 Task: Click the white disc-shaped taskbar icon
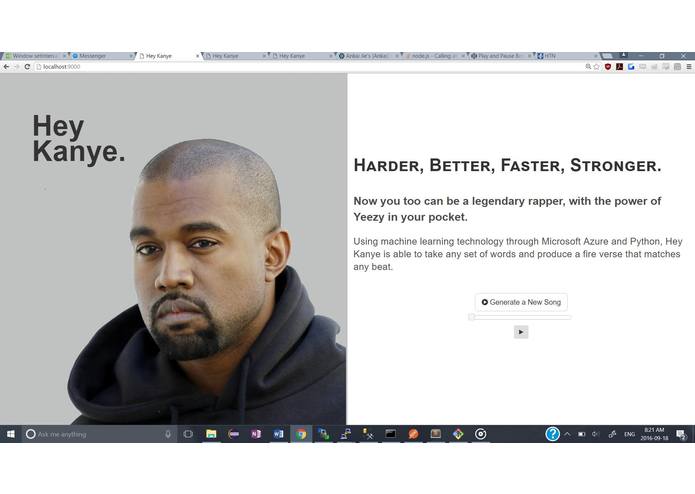tap(480, 434)
